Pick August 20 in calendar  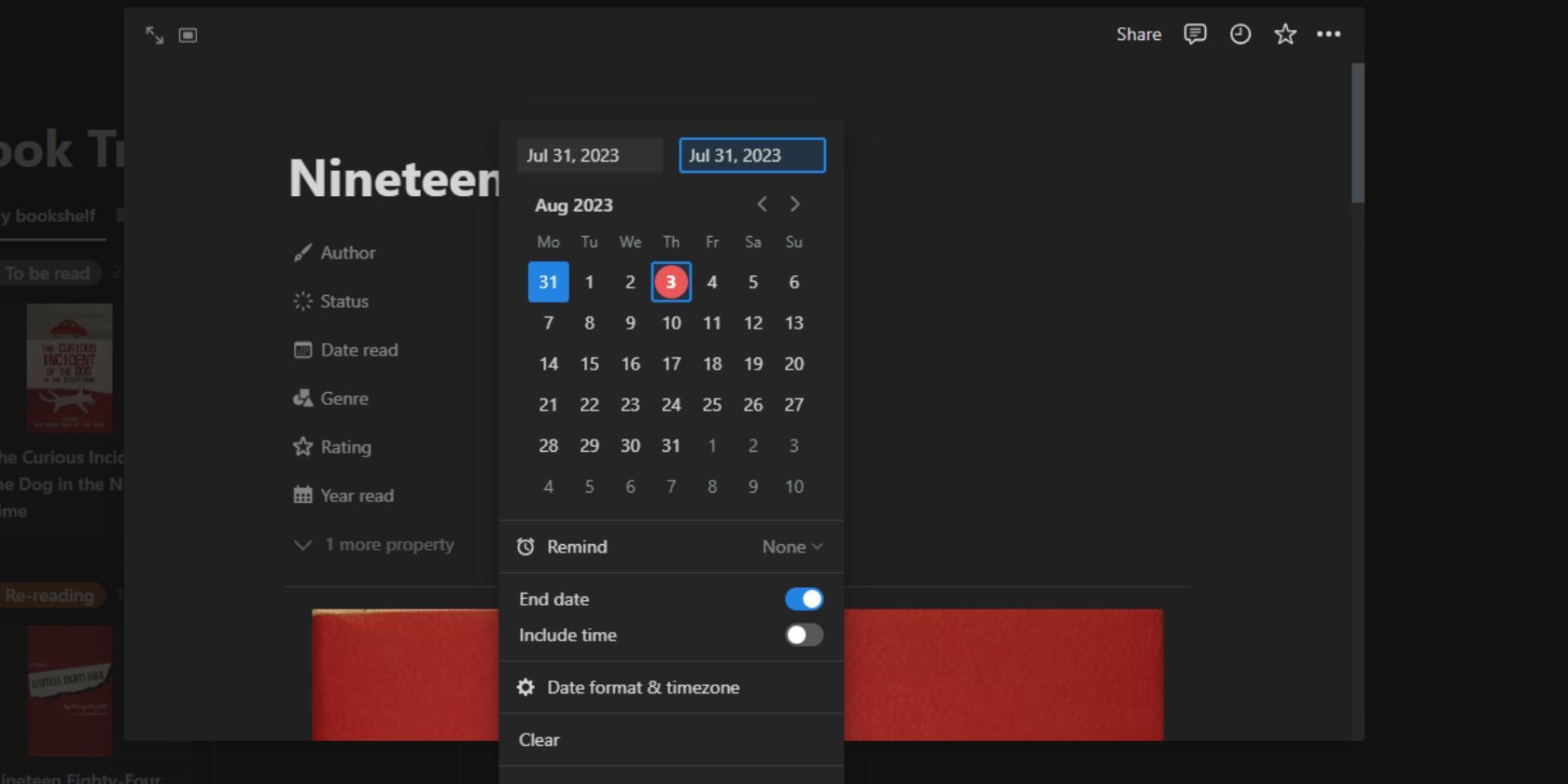pyautogui.click(x=794, y=364)
